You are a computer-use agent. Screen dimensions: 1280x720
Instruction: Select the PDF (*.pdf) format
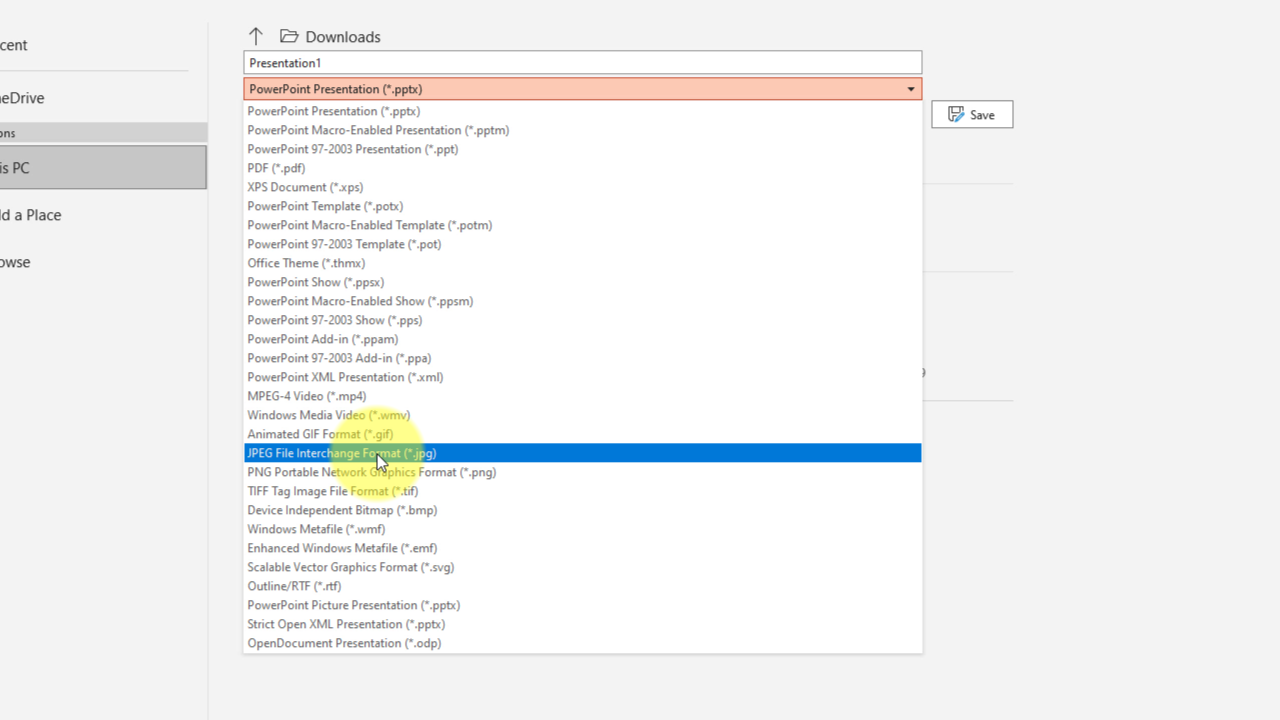582,168
